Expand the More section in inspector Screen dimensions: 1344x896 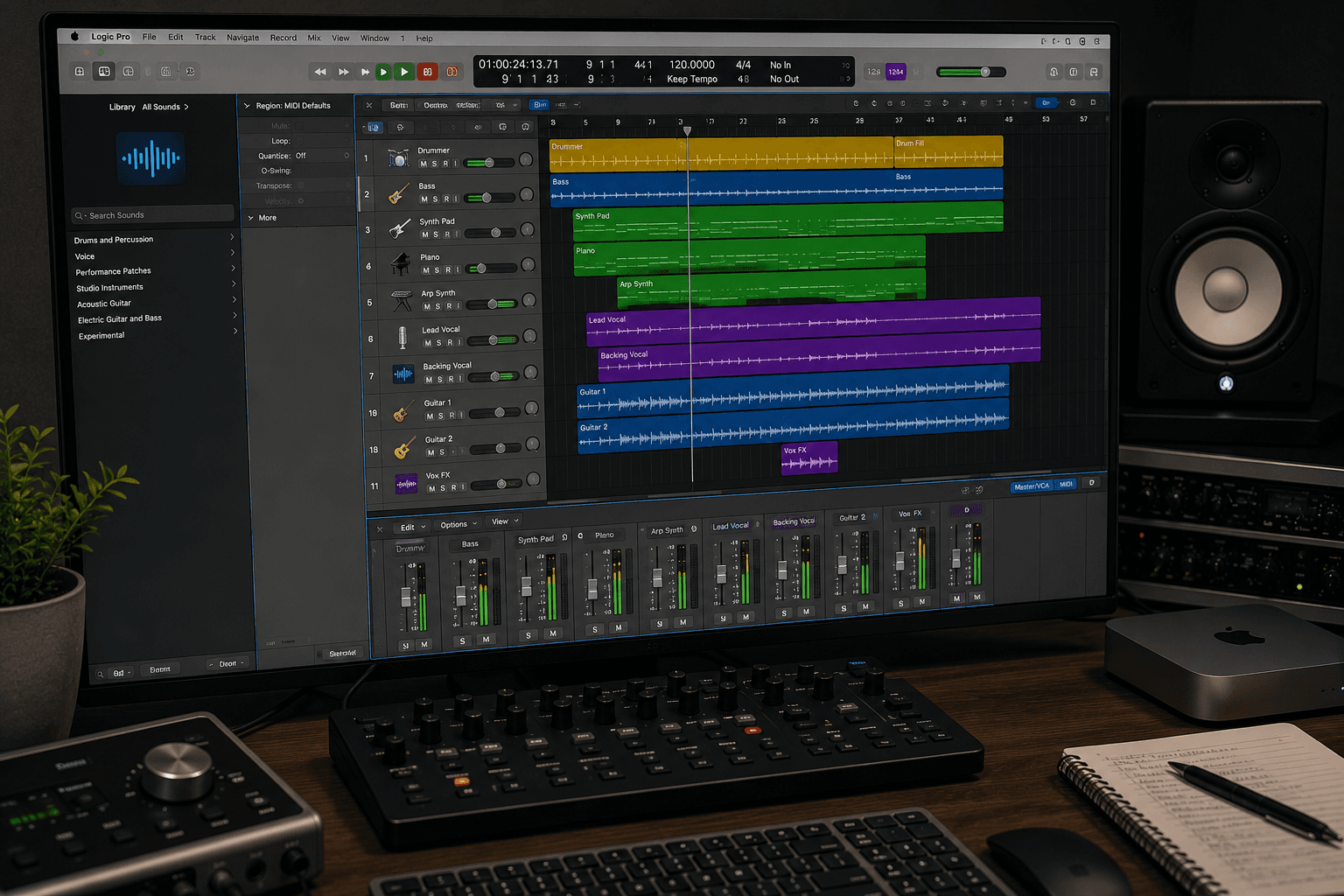tap(251, 218)
